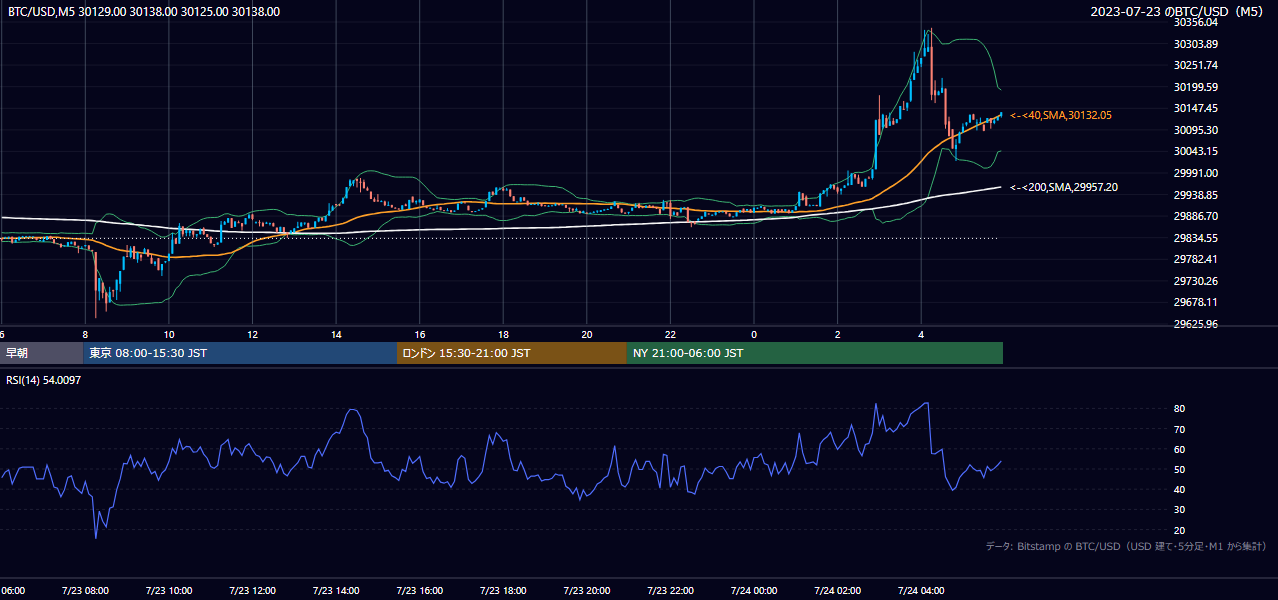Click price axis value 30043.15
Image resolution: width=1278 pixels, height=600 pixels.
tap(1196, 151)
